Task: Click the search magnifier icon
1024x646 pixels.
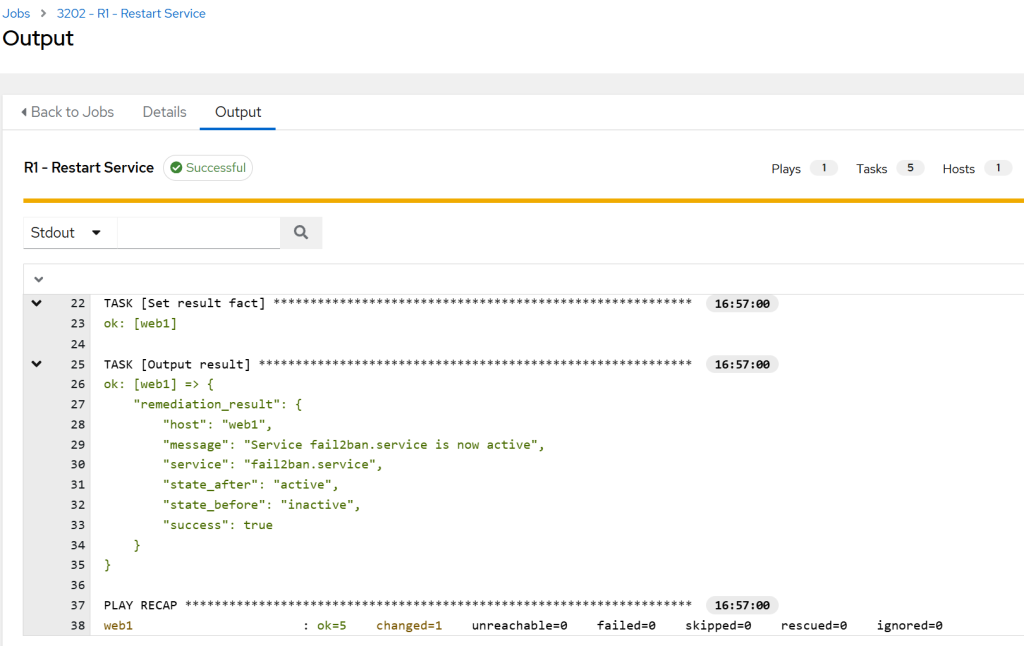Action: coord(300,232)
